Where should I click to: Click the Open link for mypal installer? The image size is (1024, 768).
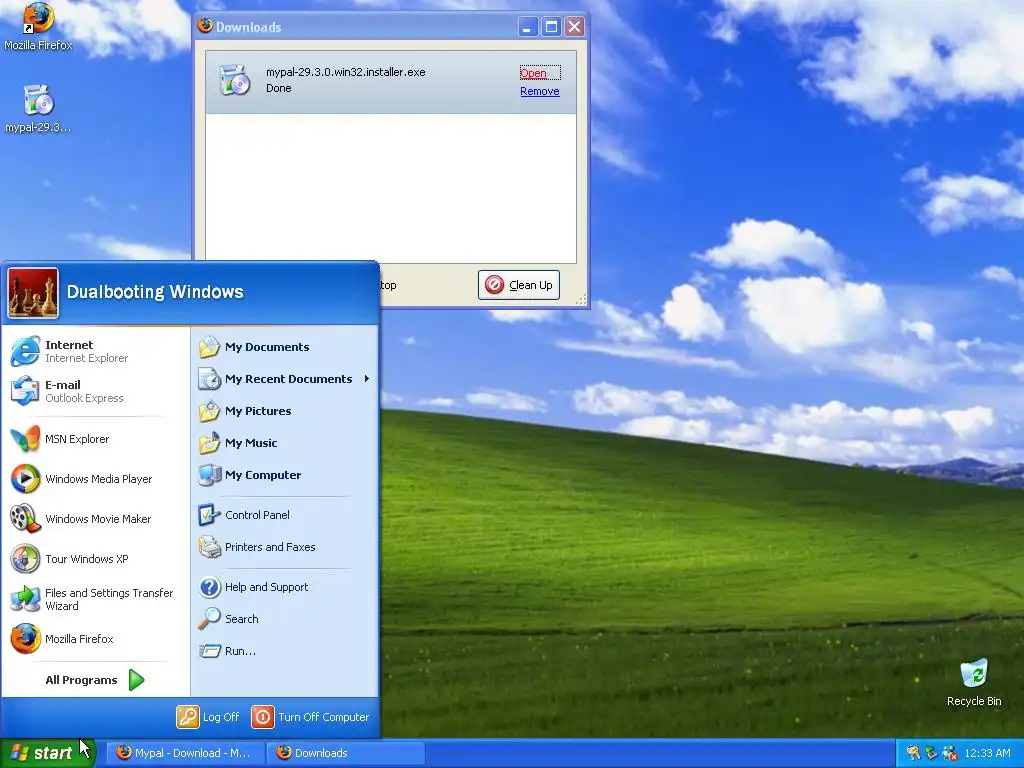point(534,73)
